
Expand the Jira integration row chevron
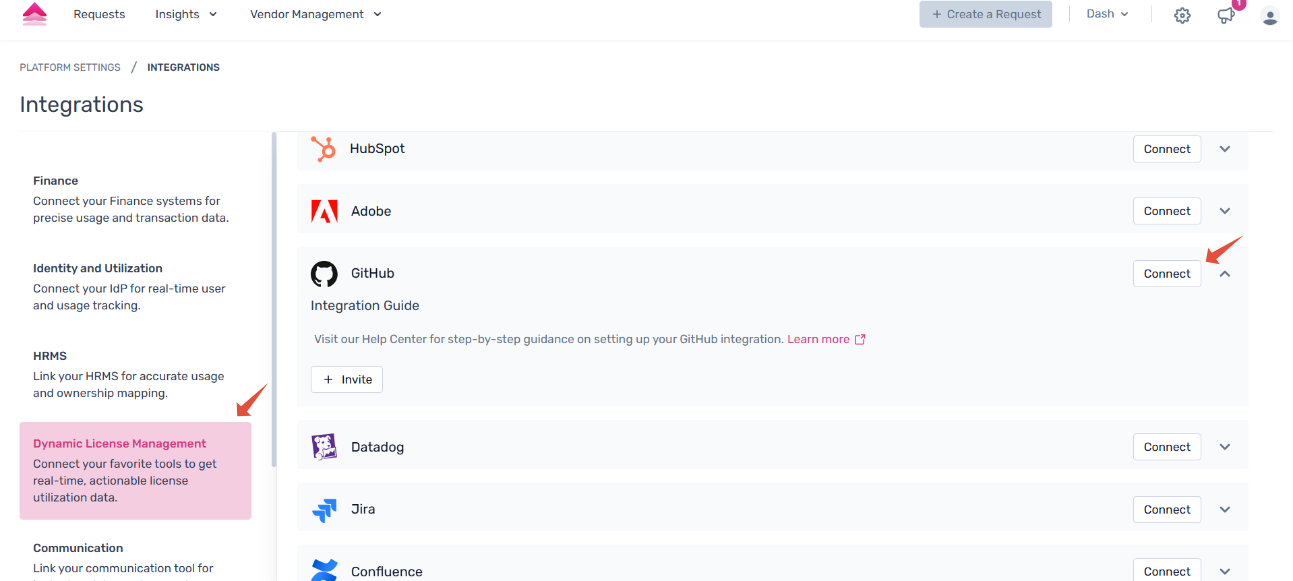1225,509
